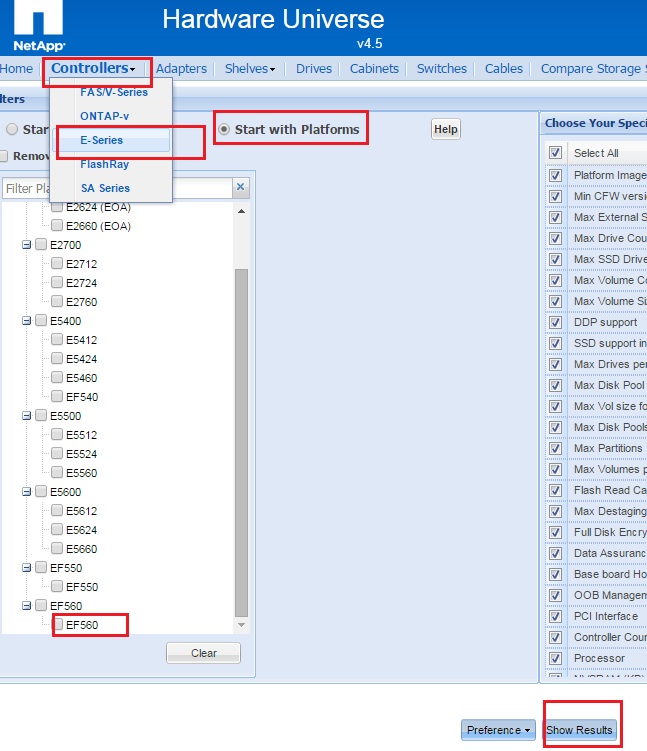The width and height of the screenshot is (647, 751).
Task: Open Compare Storage Systems
Action: point(593,68)
